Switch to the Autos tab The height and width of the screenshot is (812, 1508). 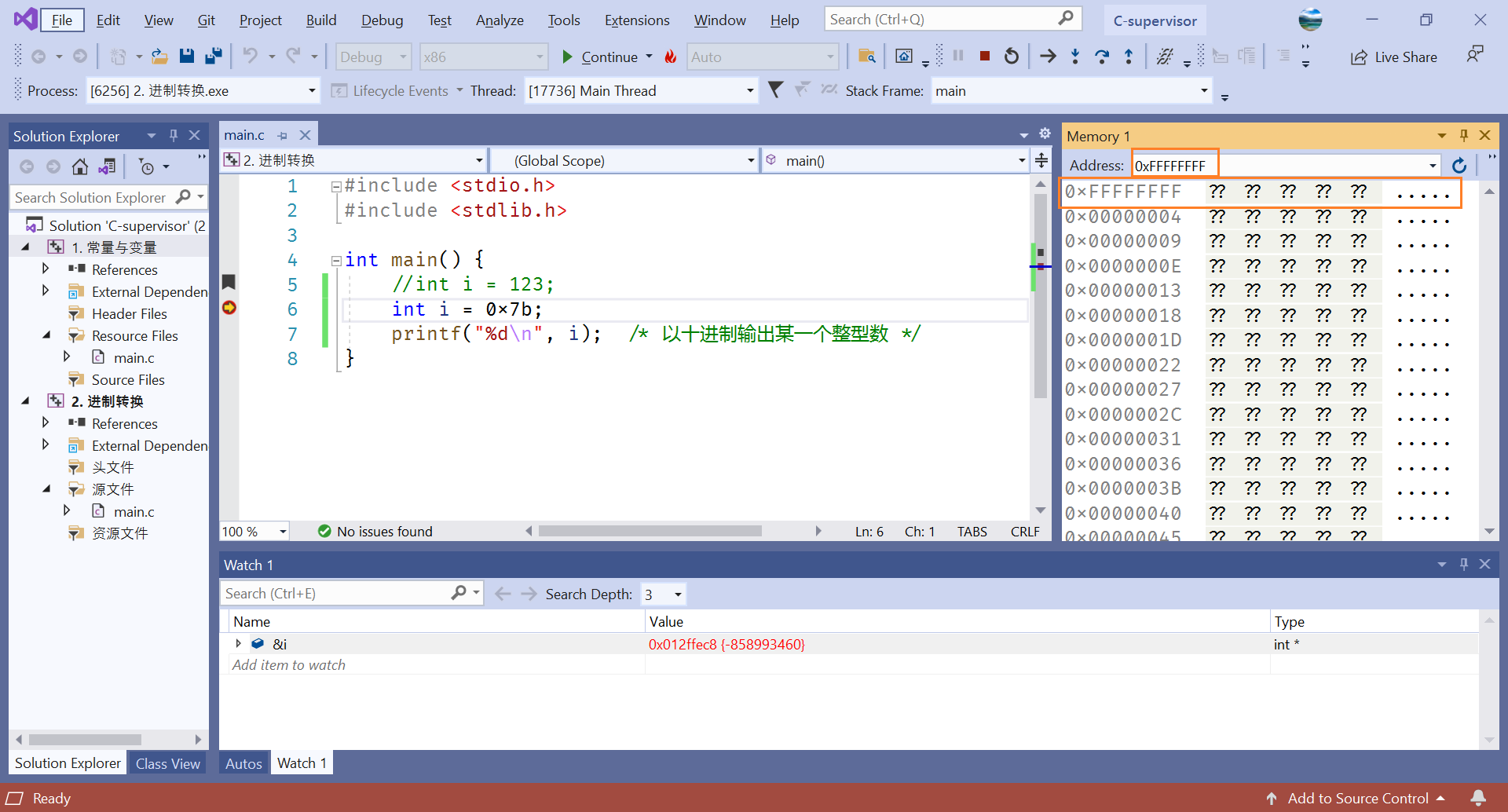click(243, 763)
